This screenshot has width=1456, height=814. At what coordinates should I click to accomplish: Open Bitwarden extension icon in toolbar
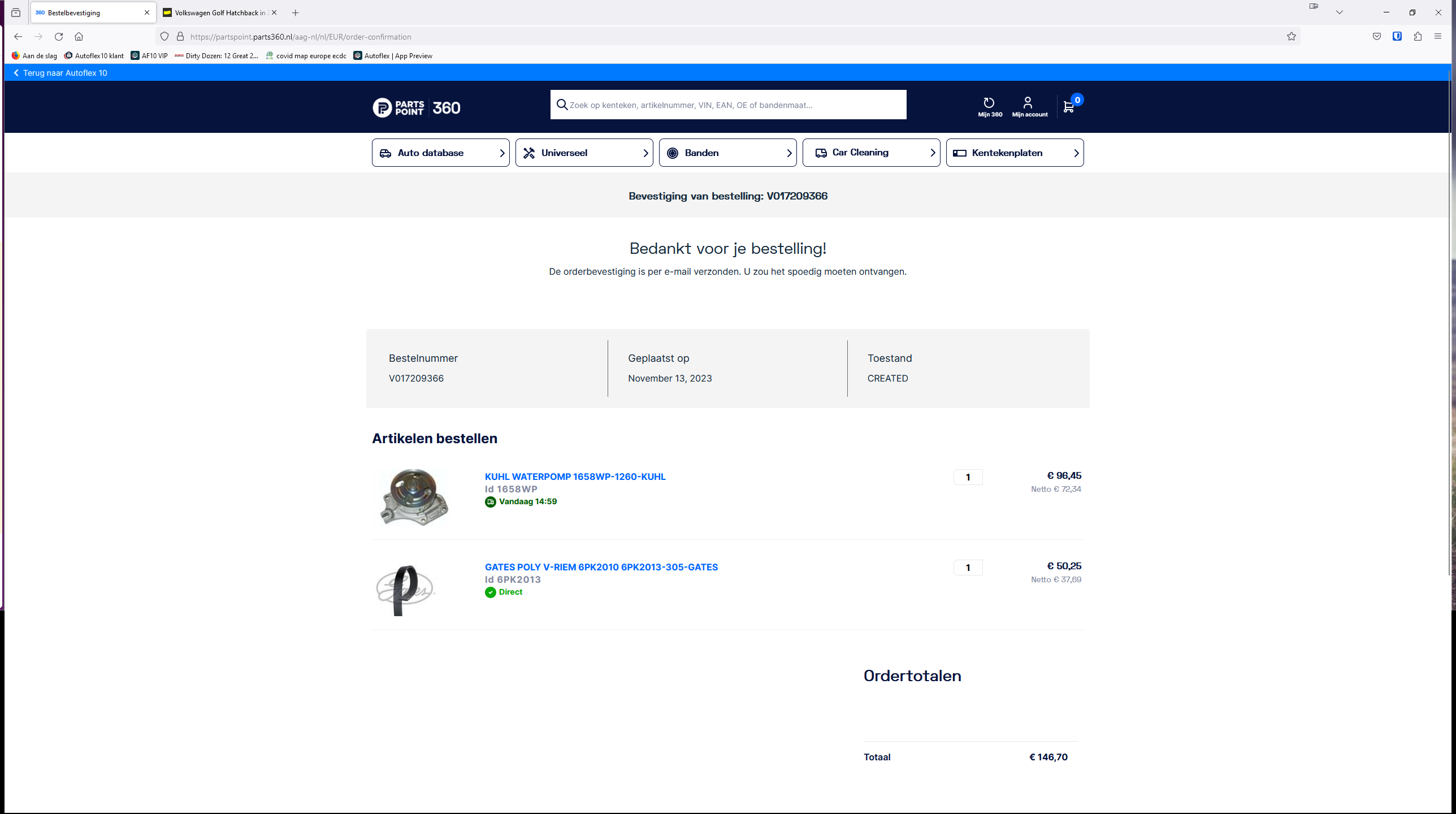pos(1397,37)
